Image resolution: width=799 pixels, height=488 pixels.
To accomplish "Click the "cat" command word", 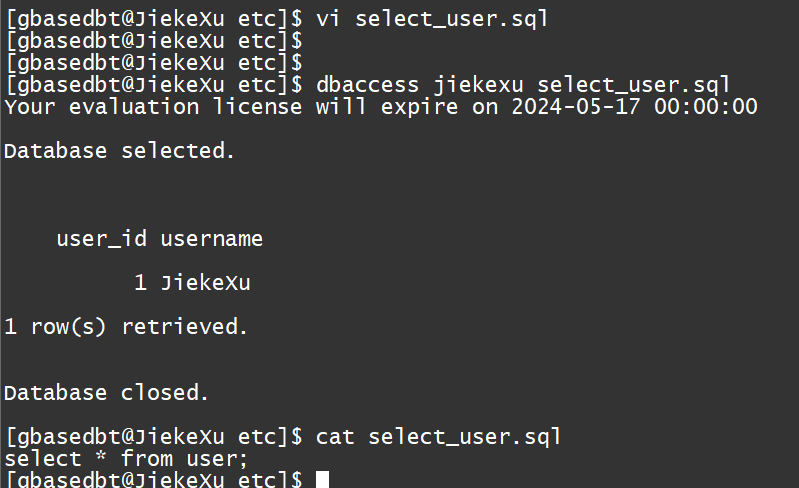I will tap(335, 436).
